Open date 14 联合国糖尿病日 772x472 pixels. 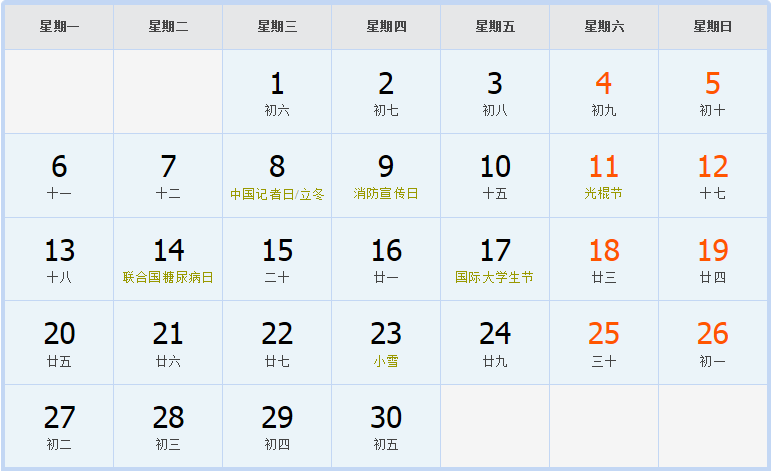point(168,259)
